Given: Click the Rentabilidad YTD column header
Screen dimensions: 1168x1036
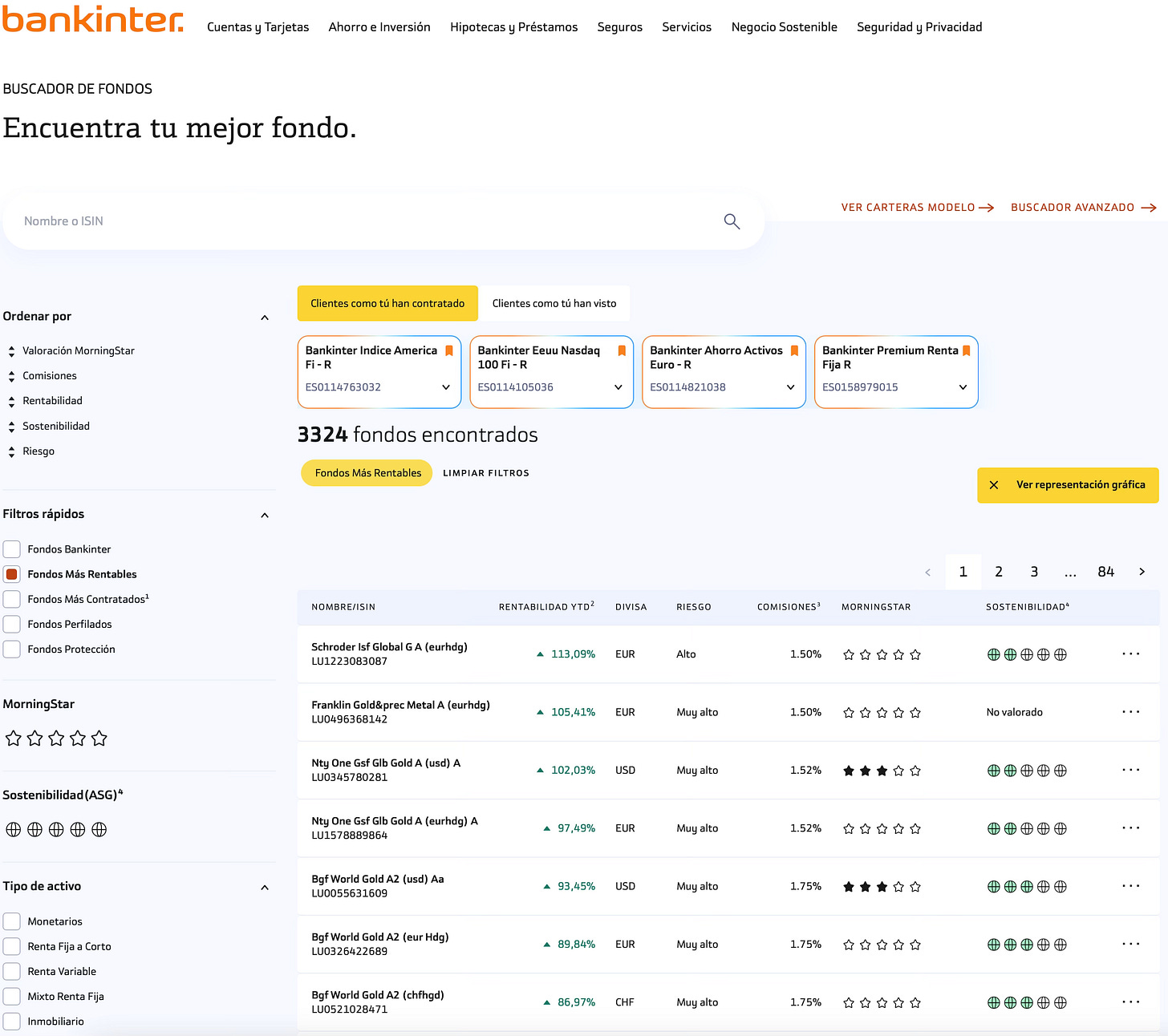Looking at the screenshot, I should [546, 607].
